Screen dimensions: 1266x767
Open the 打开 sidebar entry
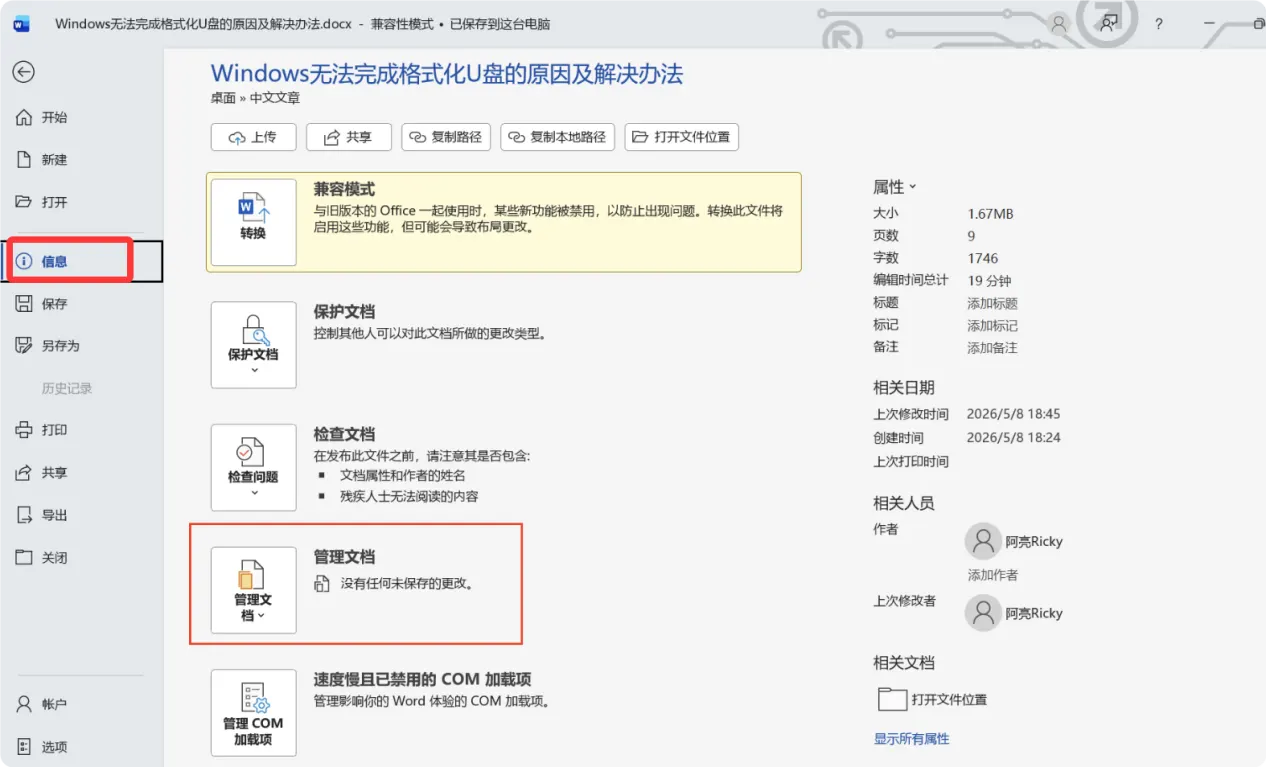pos(54,202)
